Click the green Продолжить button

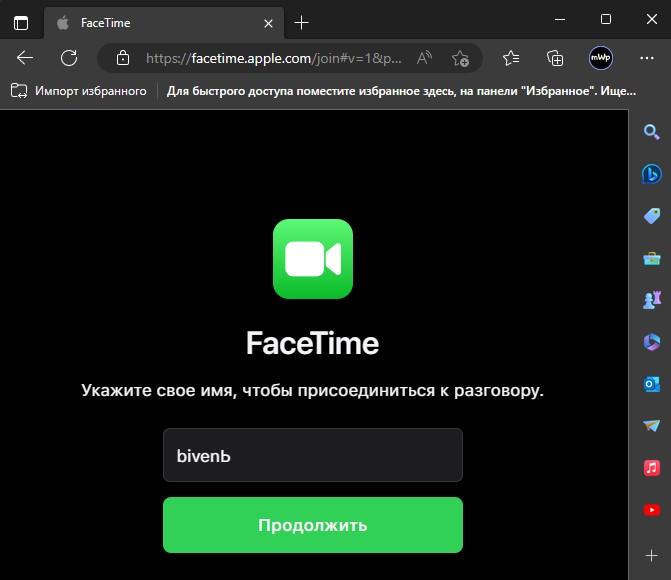[312, 525]
